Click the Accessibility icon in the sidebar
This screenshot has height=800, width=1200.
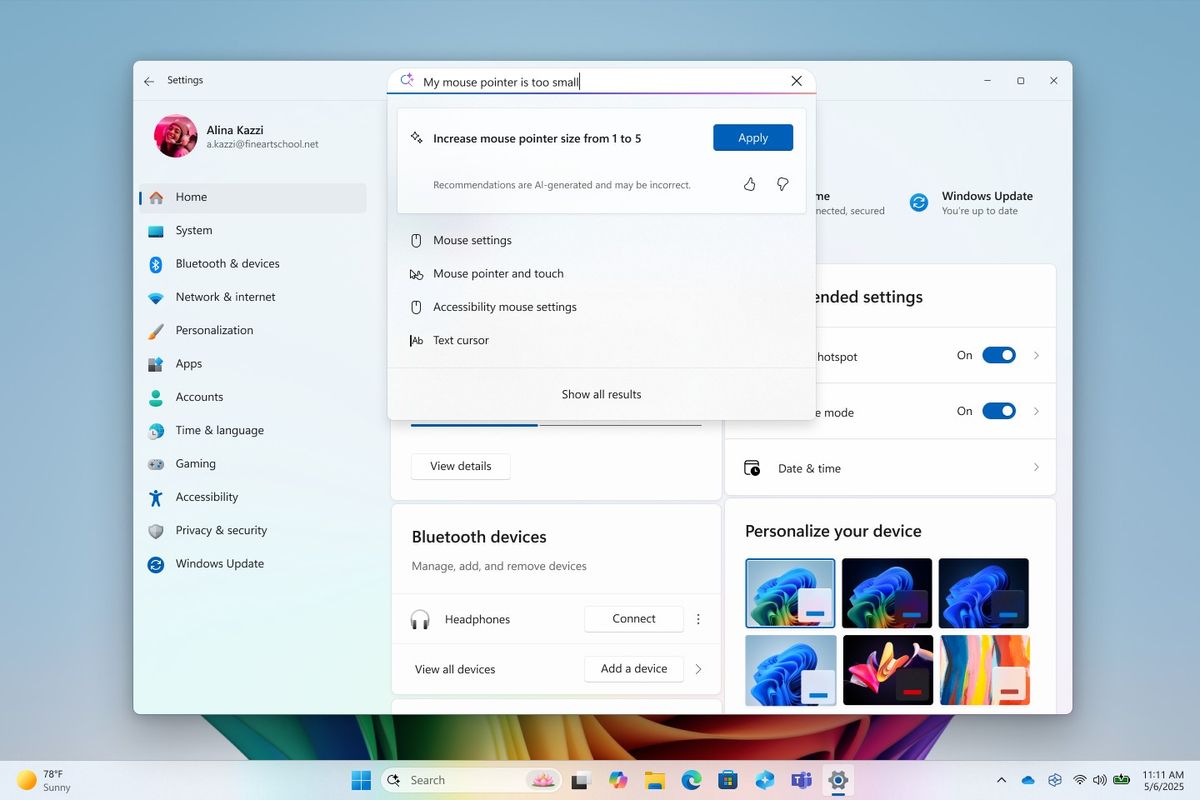click(157, 497)
